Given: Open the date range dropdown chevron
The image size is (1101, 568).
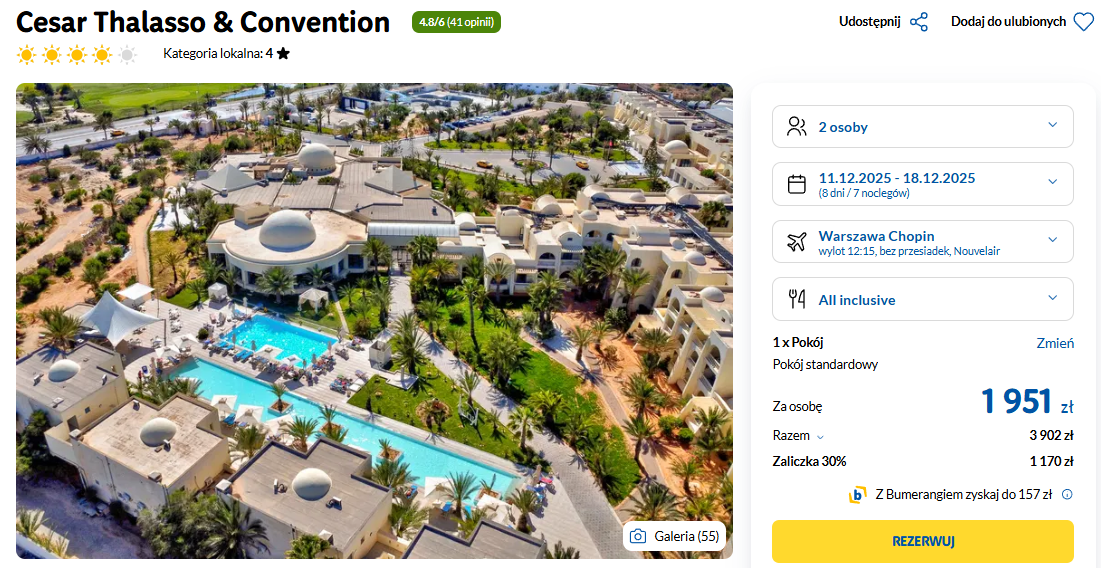Looking at the screenshot, I should (1052, 182).
